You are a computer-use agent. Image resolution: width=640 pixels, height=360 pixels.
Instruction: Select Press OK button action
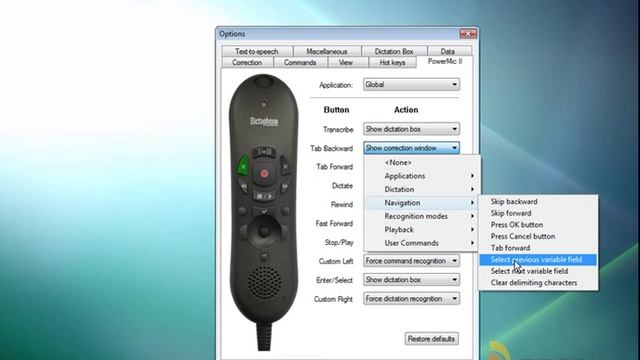(538, 225)
